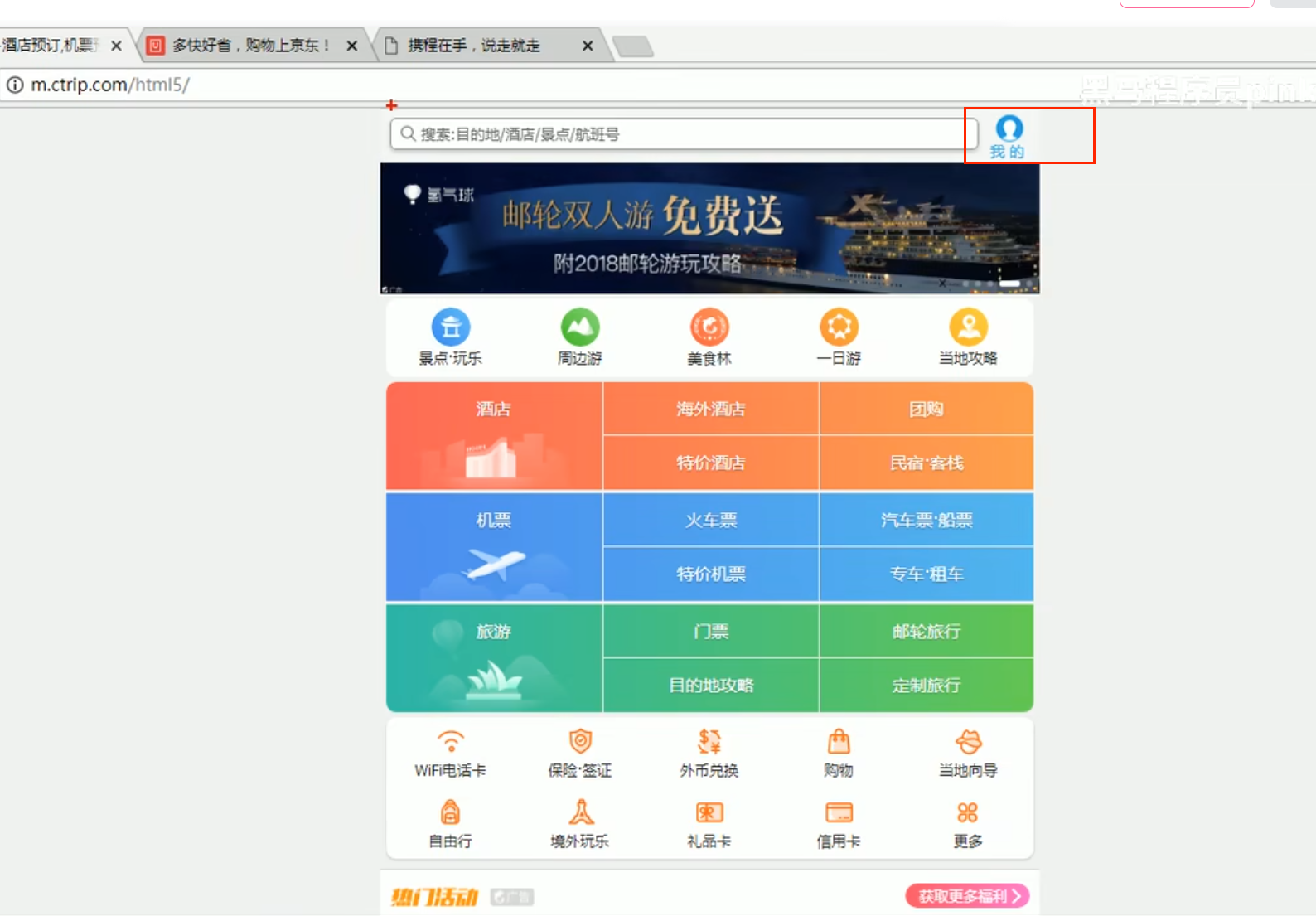Focus the destination/hotel search field
This screenshot has width=1316, height=916.
pyautogui.click(x=684, y=133)
